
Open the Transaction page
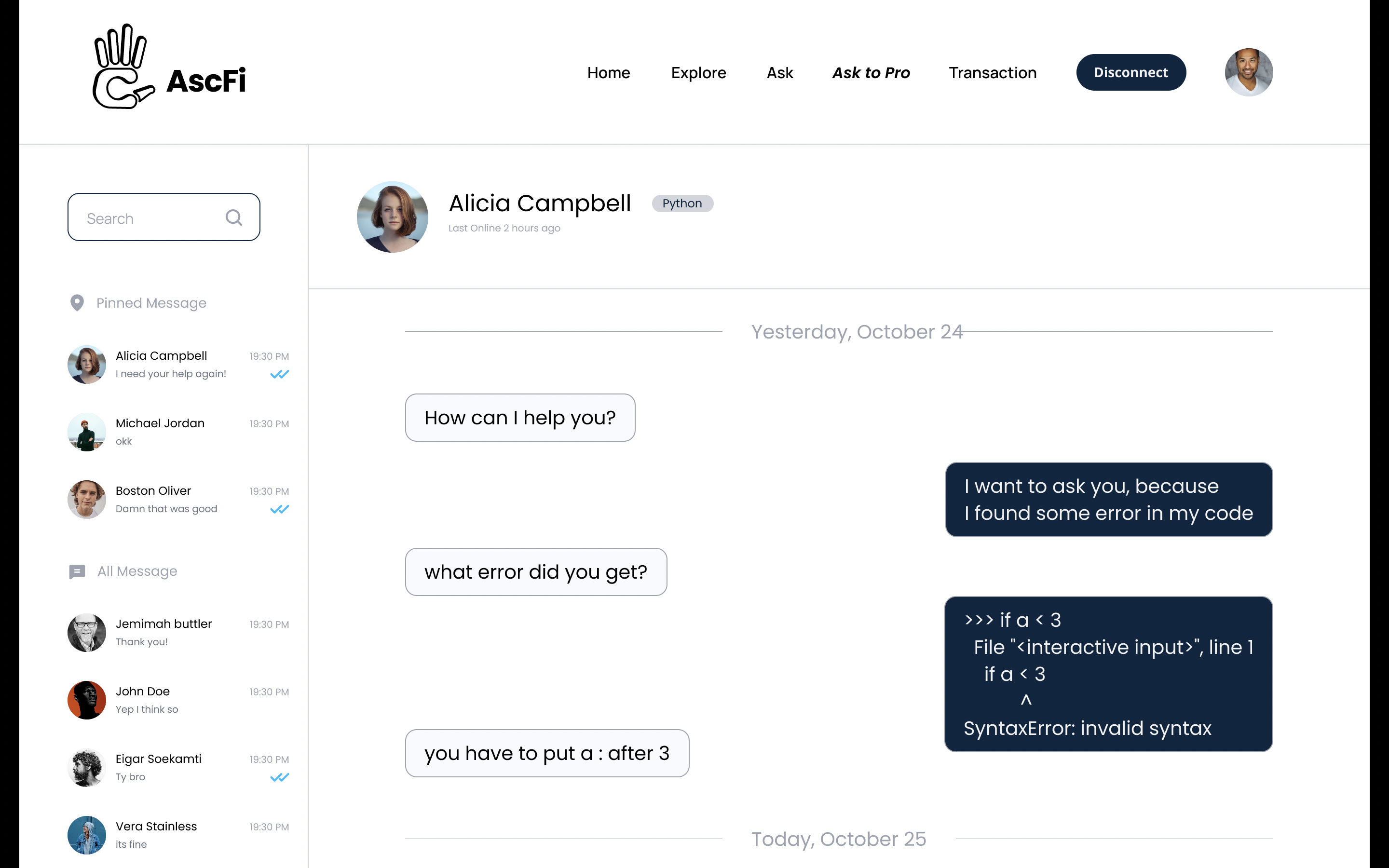[993, 73]
